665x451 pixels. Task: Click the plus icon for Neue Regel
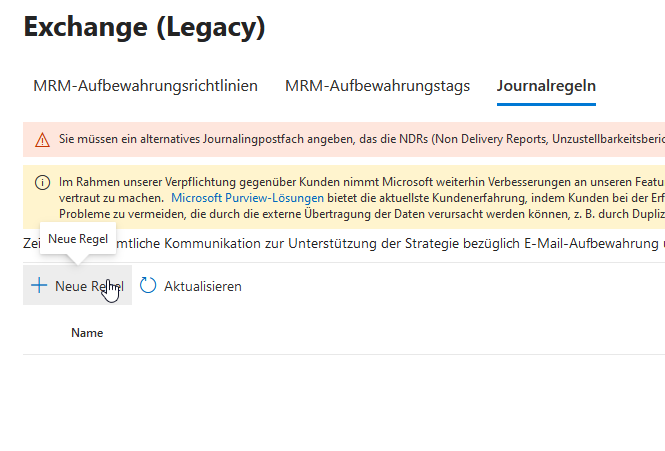39,286
